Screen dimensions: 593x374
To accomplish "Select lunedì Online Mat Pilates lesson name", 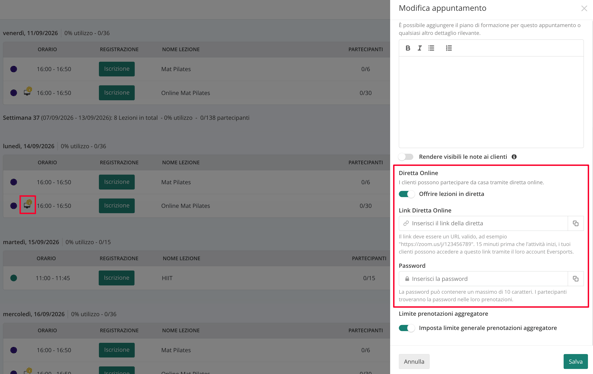I will pyautogui.click(x=185, y=206).
